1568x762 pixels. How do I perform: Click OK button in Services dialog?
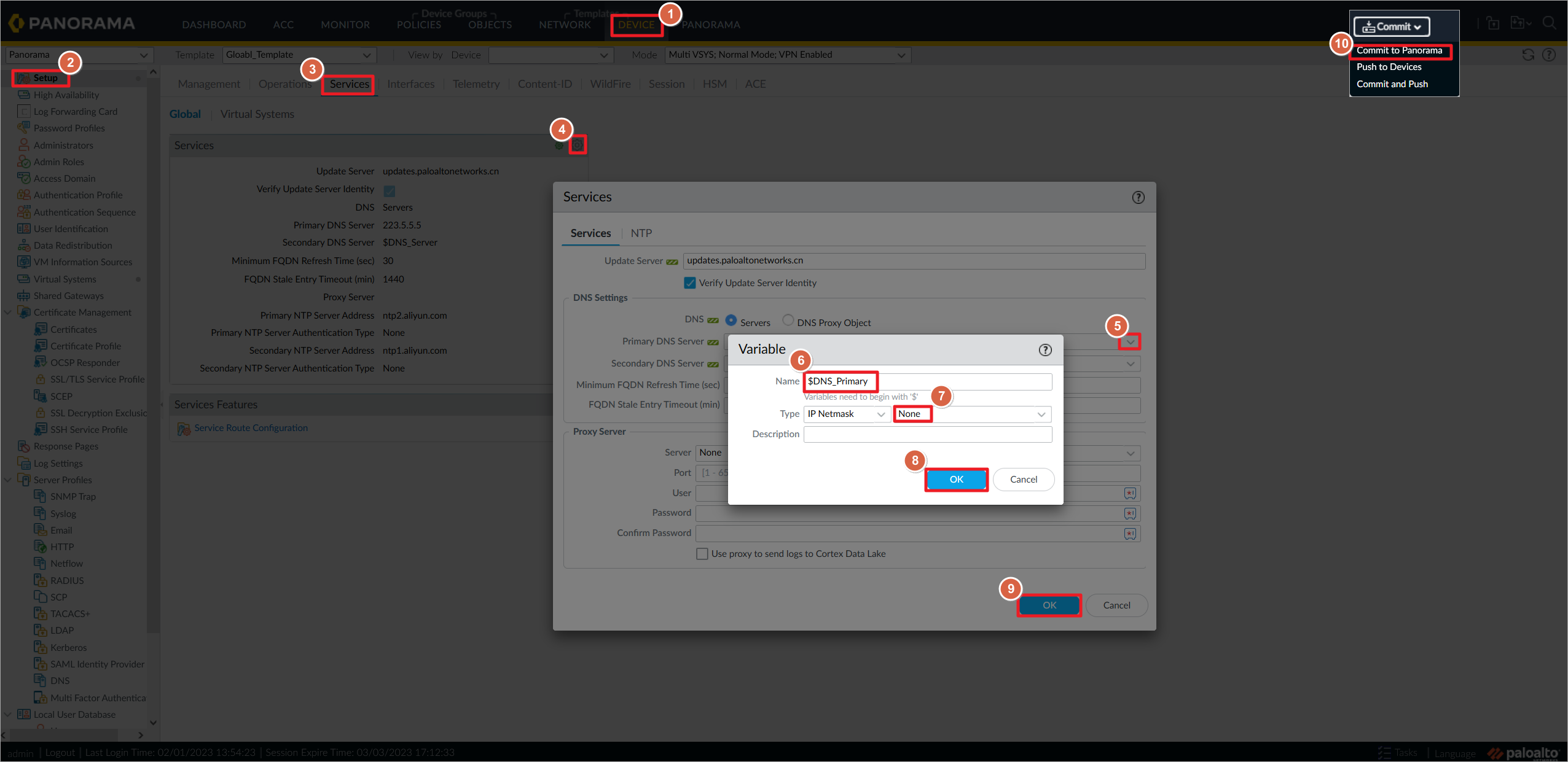point(1048,604)
